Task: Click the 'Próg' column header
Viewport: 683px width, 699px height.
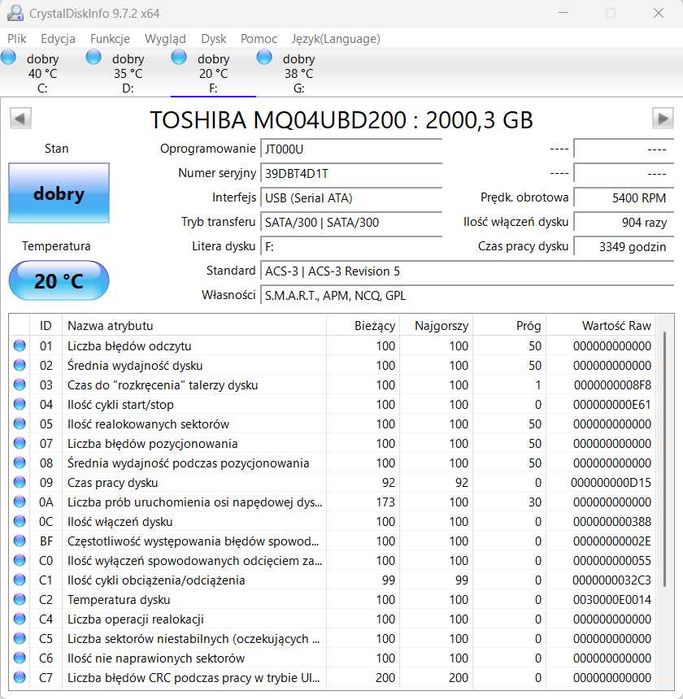Action: click(x=509, y=326)
